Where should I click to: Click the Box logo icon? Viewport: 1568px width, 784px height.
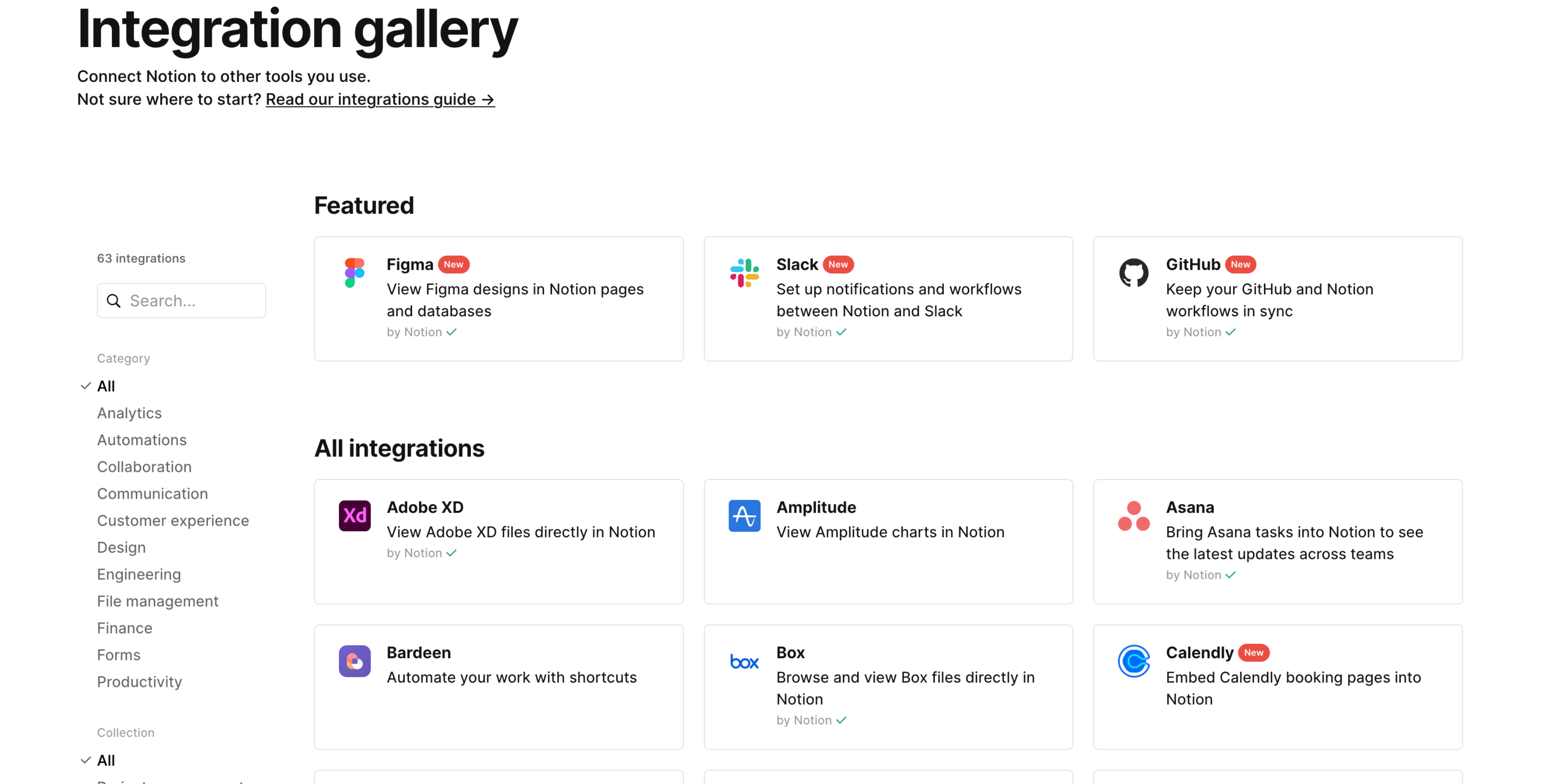(x=744, y=661)
